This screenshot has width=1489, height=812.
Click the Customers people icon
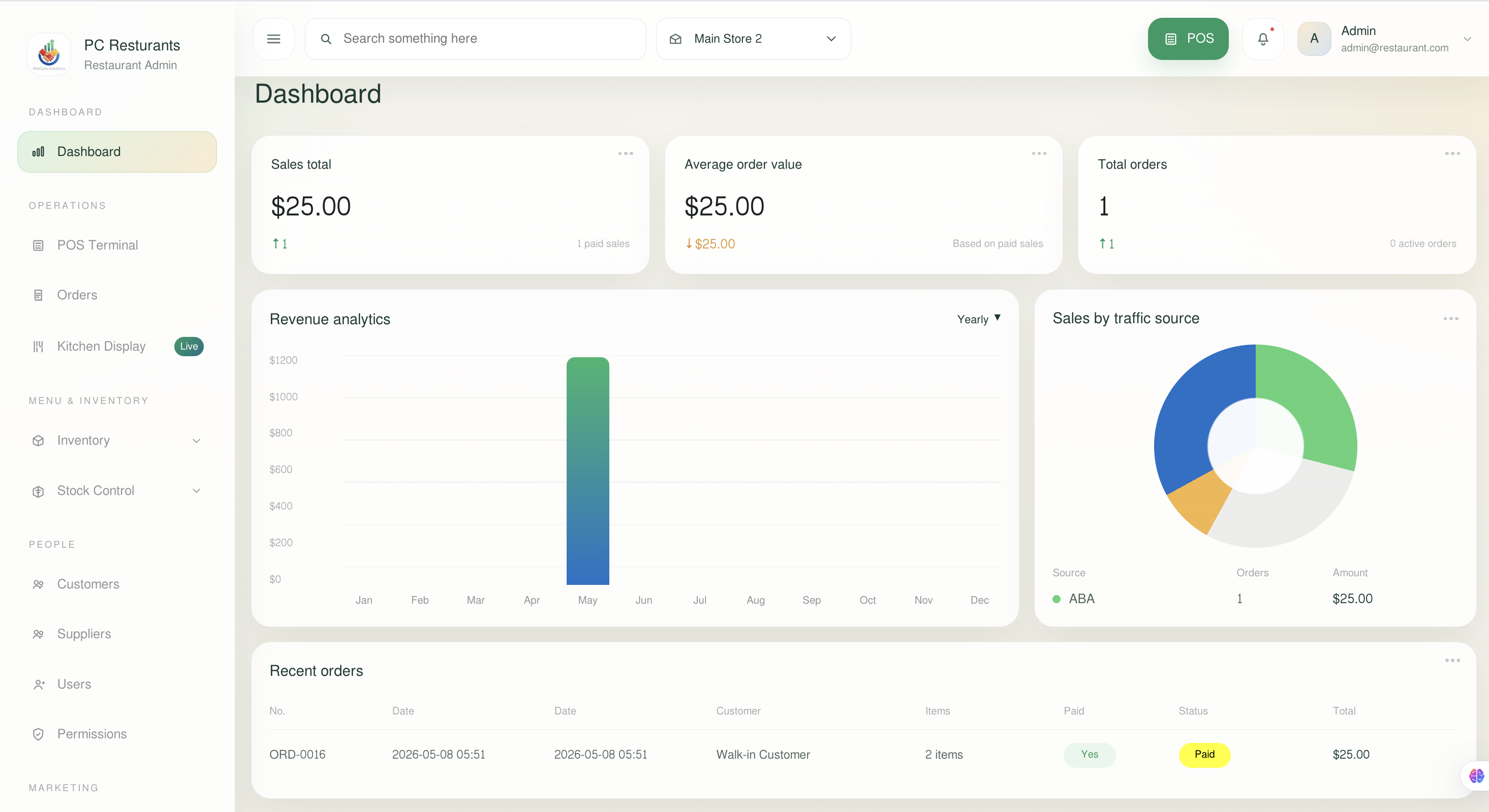38,585
